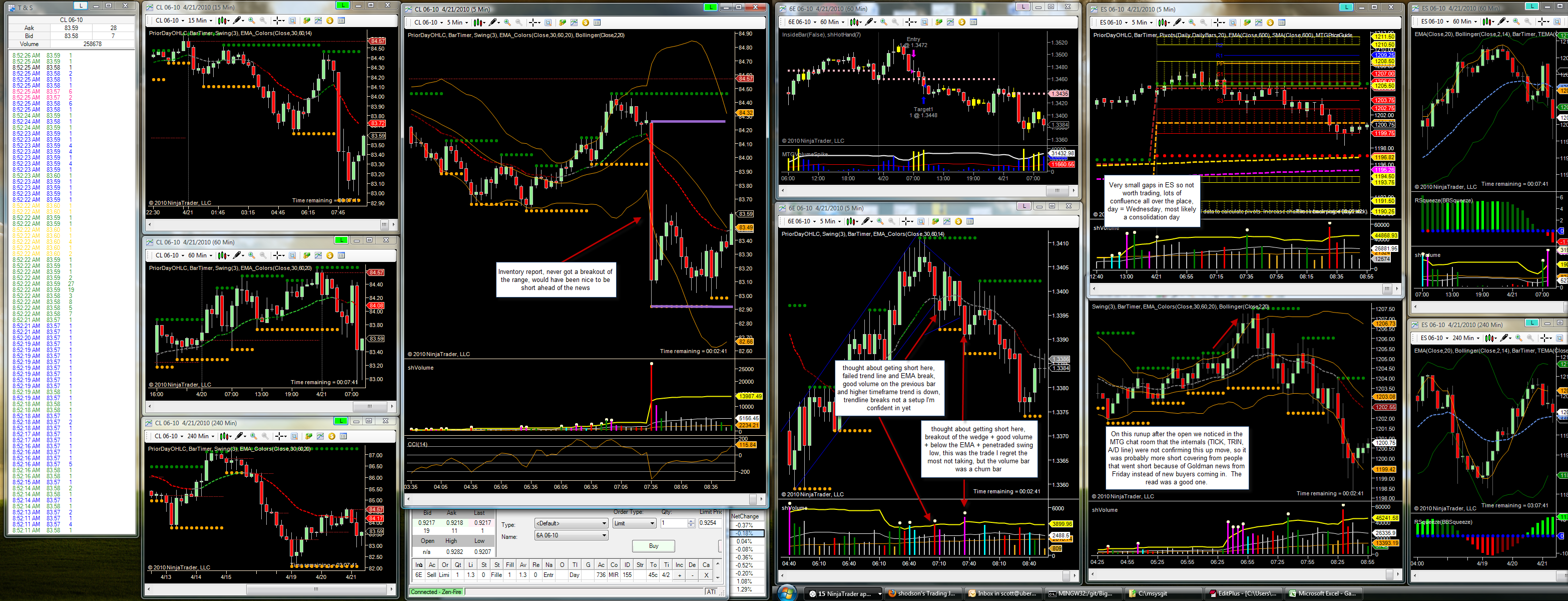This screenshot has height=601, width=1568.
Task: Zoom in on the CL 5 Min chart
Action: click(507, 23)
